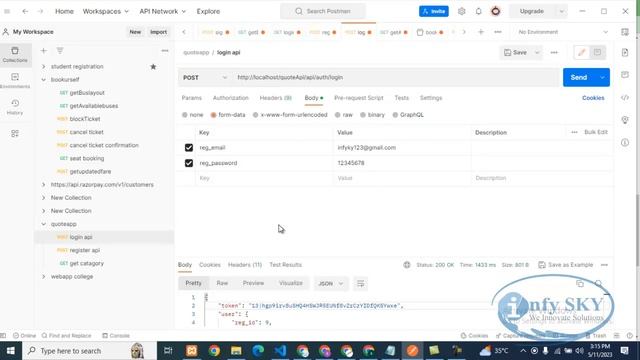The height and width of the screenshot is (360, 640).
Task: Switch to the Params tab
Action: pos(191,98)
